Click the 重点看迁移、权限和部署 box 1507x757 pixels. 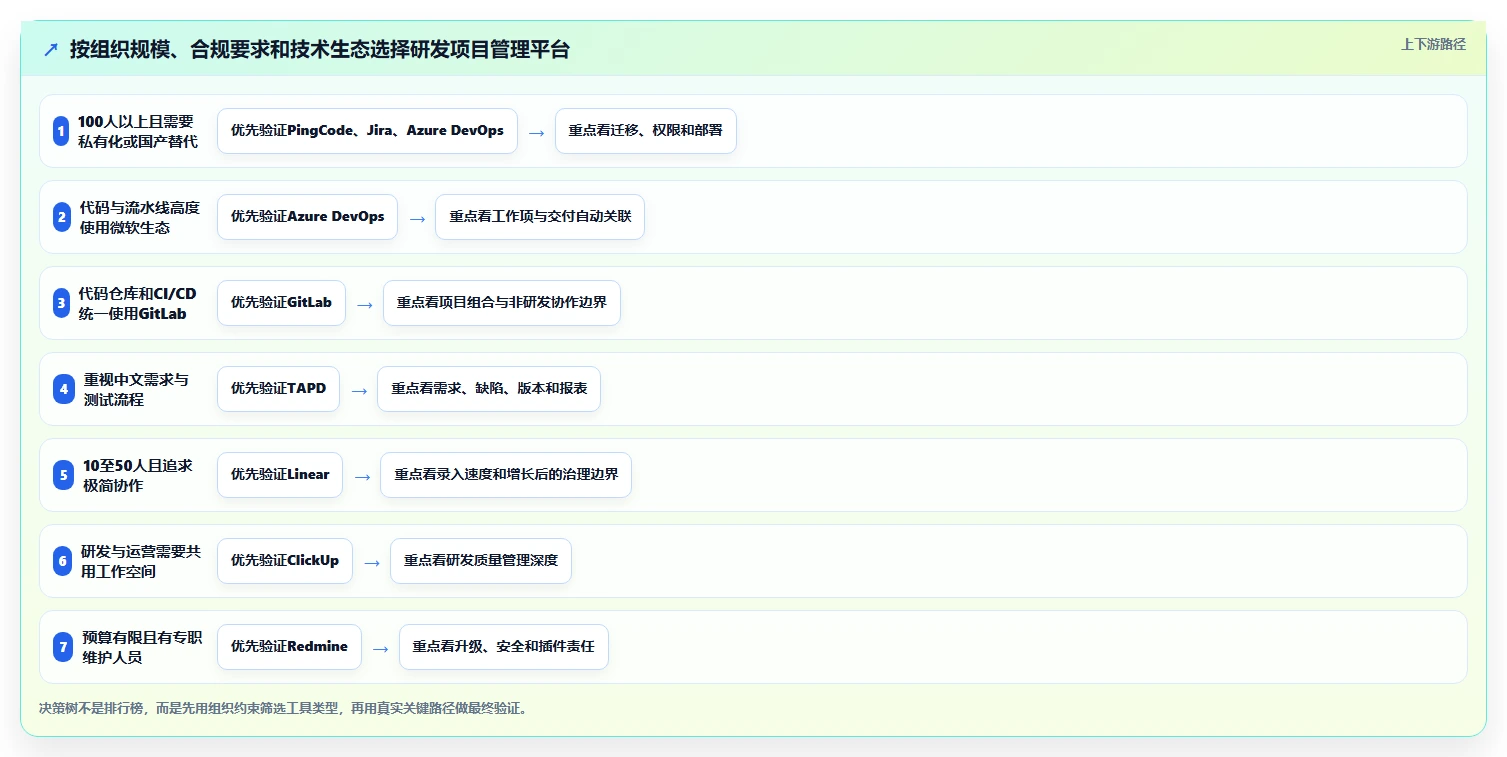pyautogui.click(x=645, y=131)
